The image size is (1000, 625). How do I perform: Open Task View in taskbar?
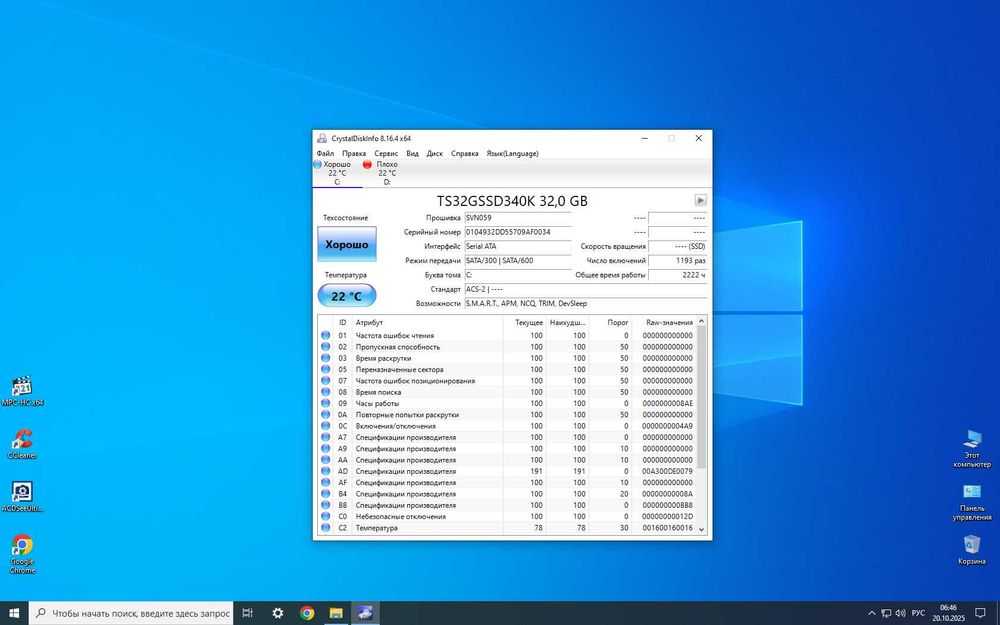[247, 613]
